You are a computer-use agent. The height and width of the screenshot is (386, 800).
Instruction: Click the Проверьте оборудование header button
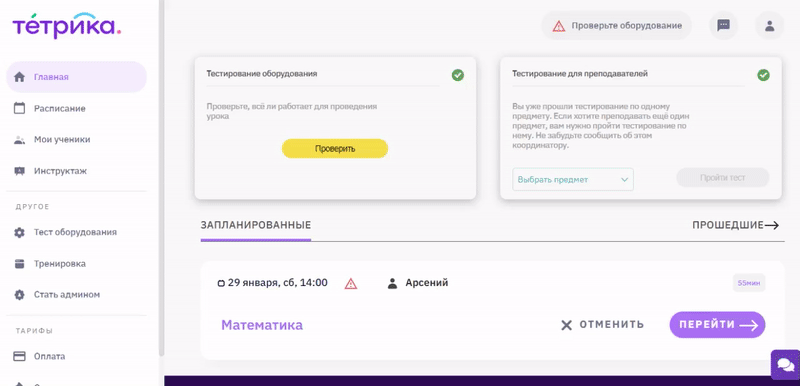[x=616, y=25]
